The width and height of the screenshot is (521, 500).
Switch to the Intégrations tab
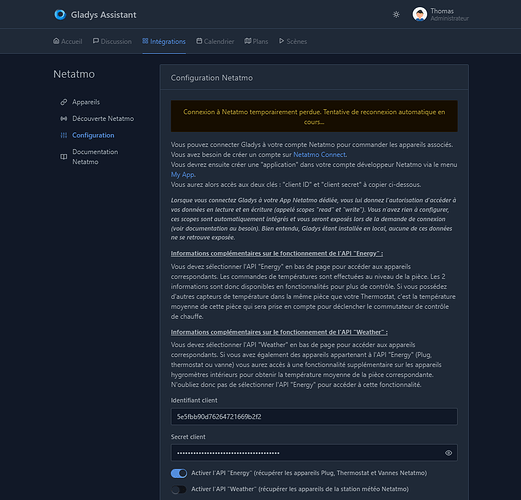(164, 41)
